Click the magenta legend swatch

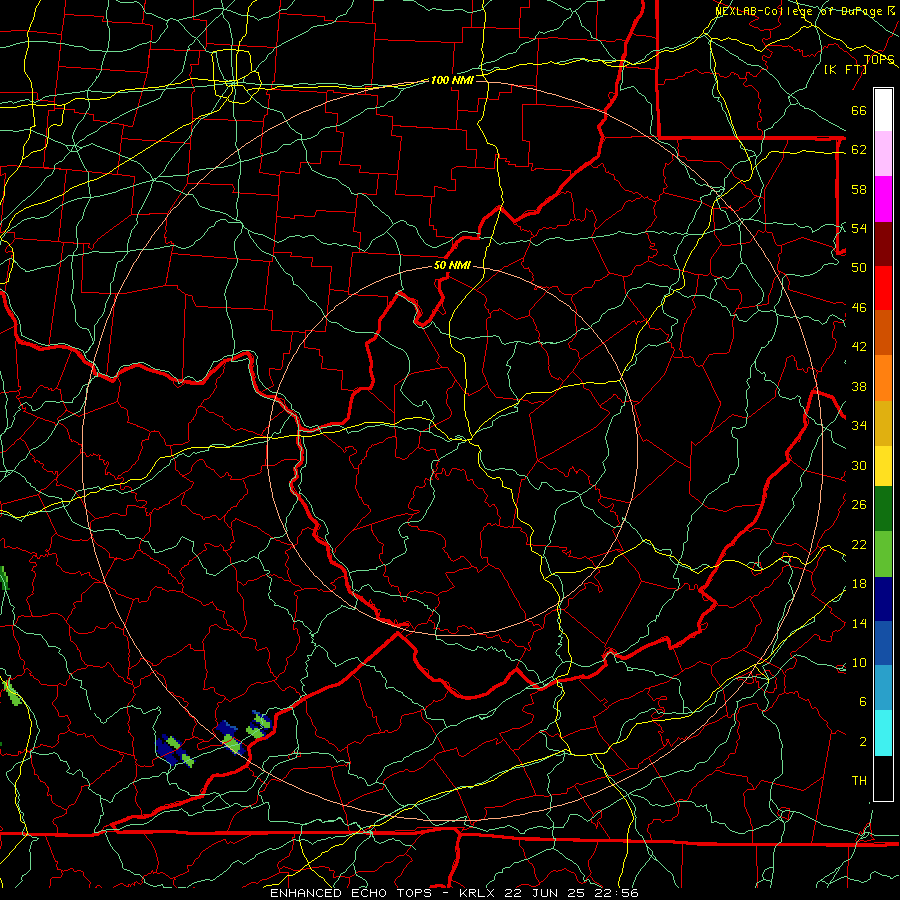(x=883, y=199)
